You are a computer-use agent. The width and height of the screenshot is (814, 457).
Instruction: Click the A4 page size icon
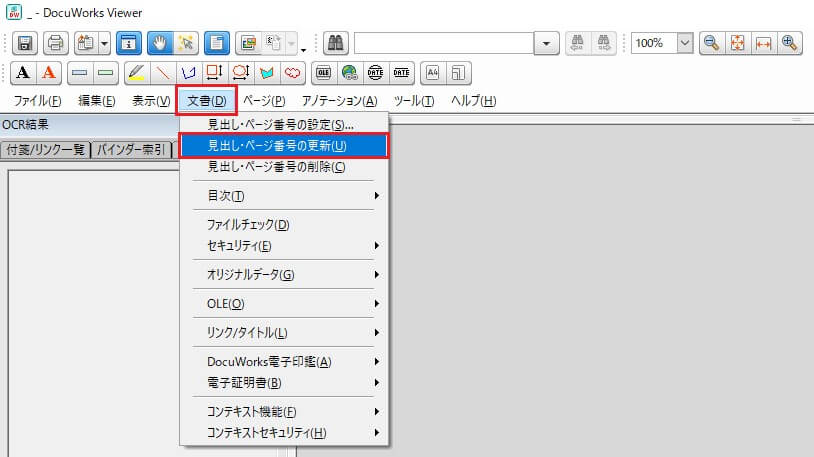click(432, 73)
